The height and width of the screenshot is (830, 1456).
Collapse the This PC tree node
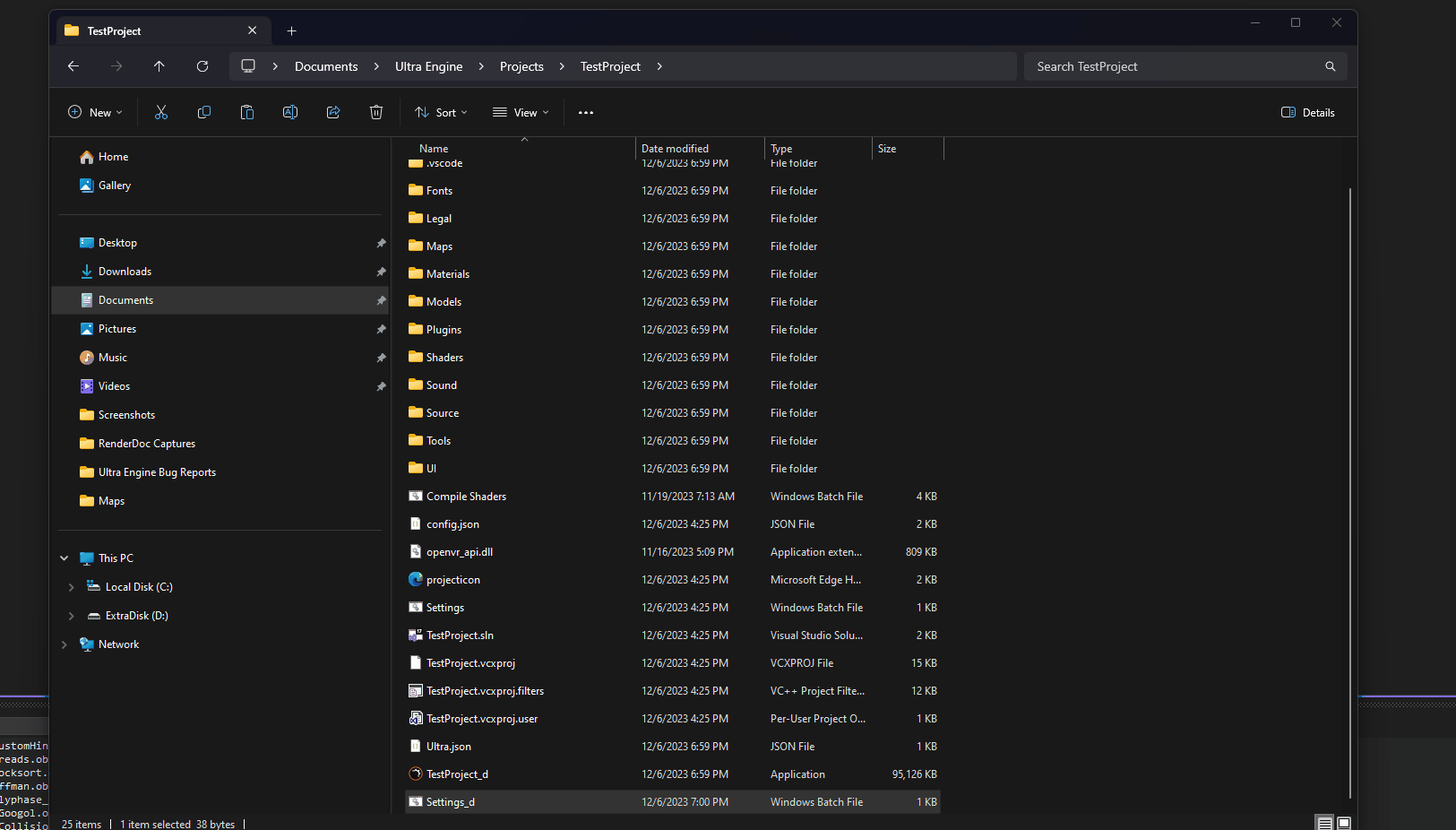click(64, 558)
